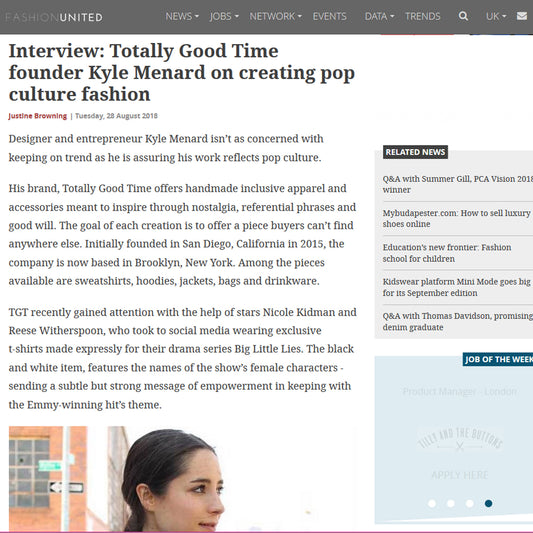Expand the DATA dropdown menu
The height and width of the screenshot is (533, 533).
[x=379, y=16]
